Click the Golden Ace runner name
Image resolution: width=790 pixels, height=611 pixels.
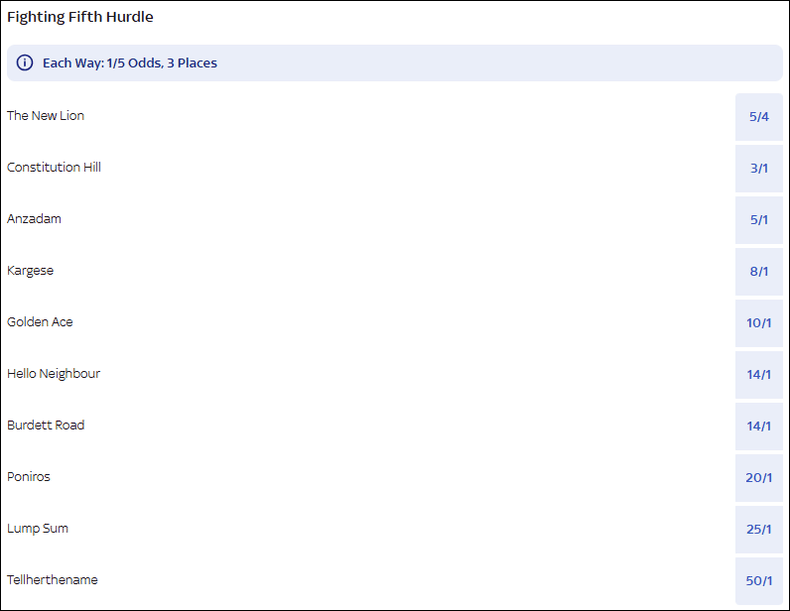[40, 322]
